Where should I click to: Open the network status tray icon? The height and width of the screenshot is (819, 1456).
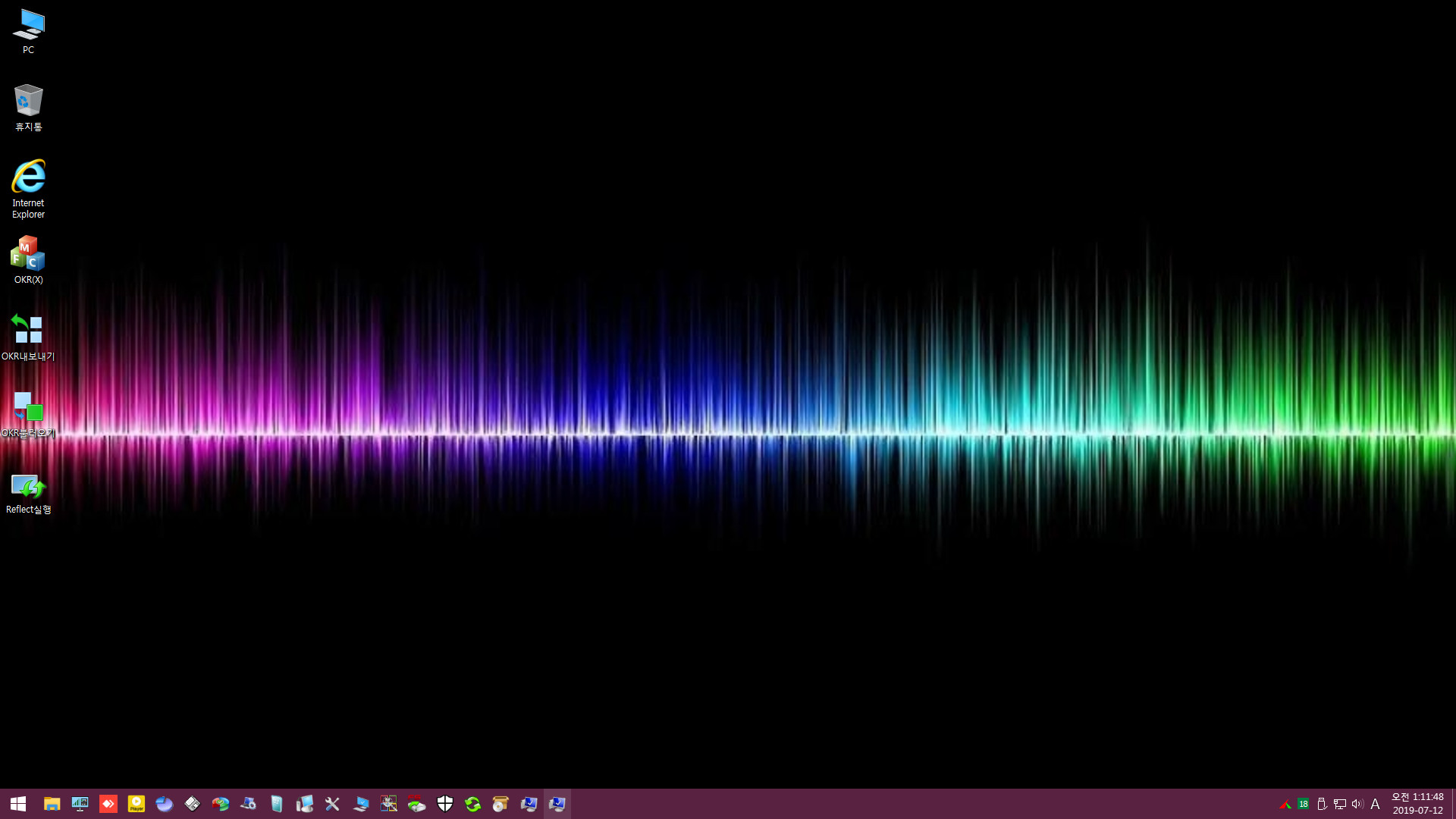pyautogui.click(x=1340, y=805)
